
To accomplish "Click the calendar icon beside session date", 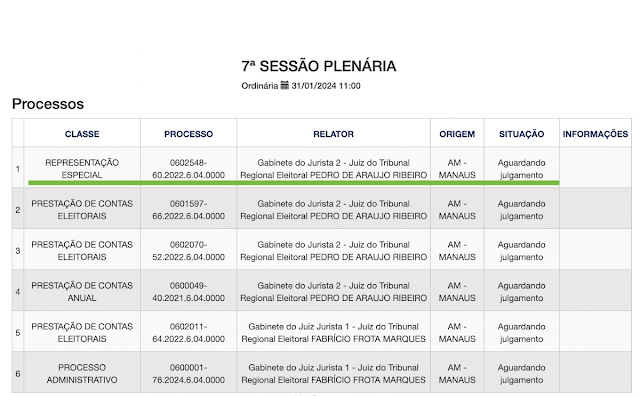I will point(284,85).
